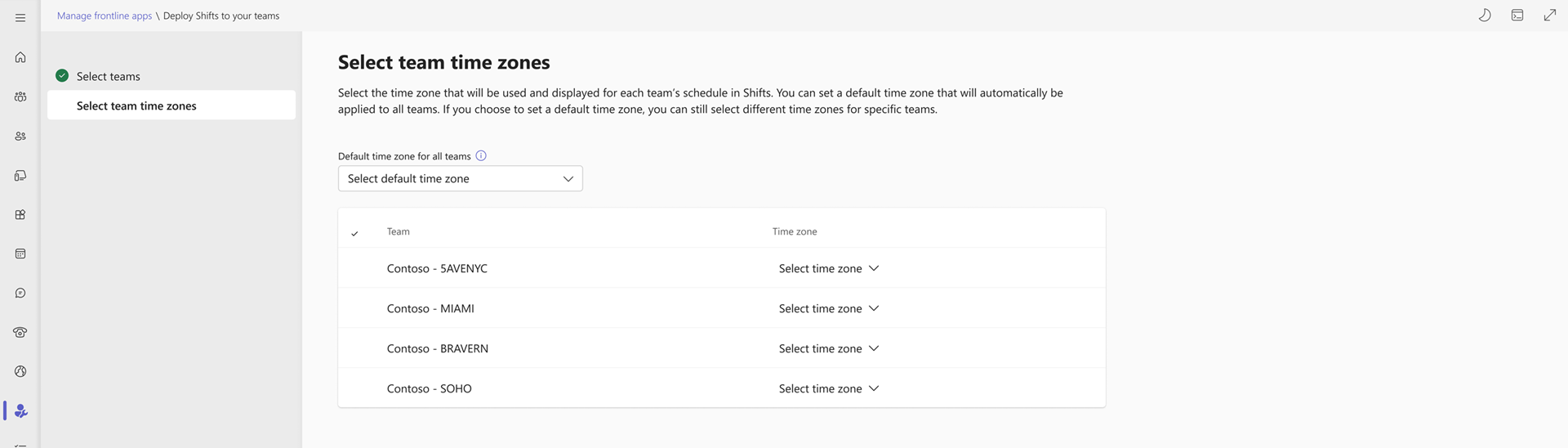Toggle select-all checkmark in table header
This screenshot has height=448, width=1568.
coord(354,233)
